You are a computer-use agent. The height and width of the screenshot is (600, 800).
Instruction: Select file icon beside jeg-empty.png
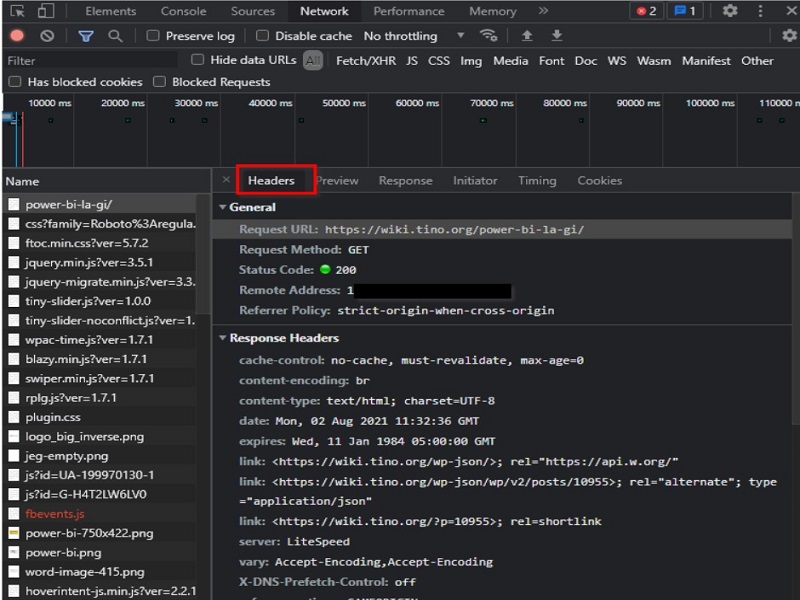[x=14, y=456]
